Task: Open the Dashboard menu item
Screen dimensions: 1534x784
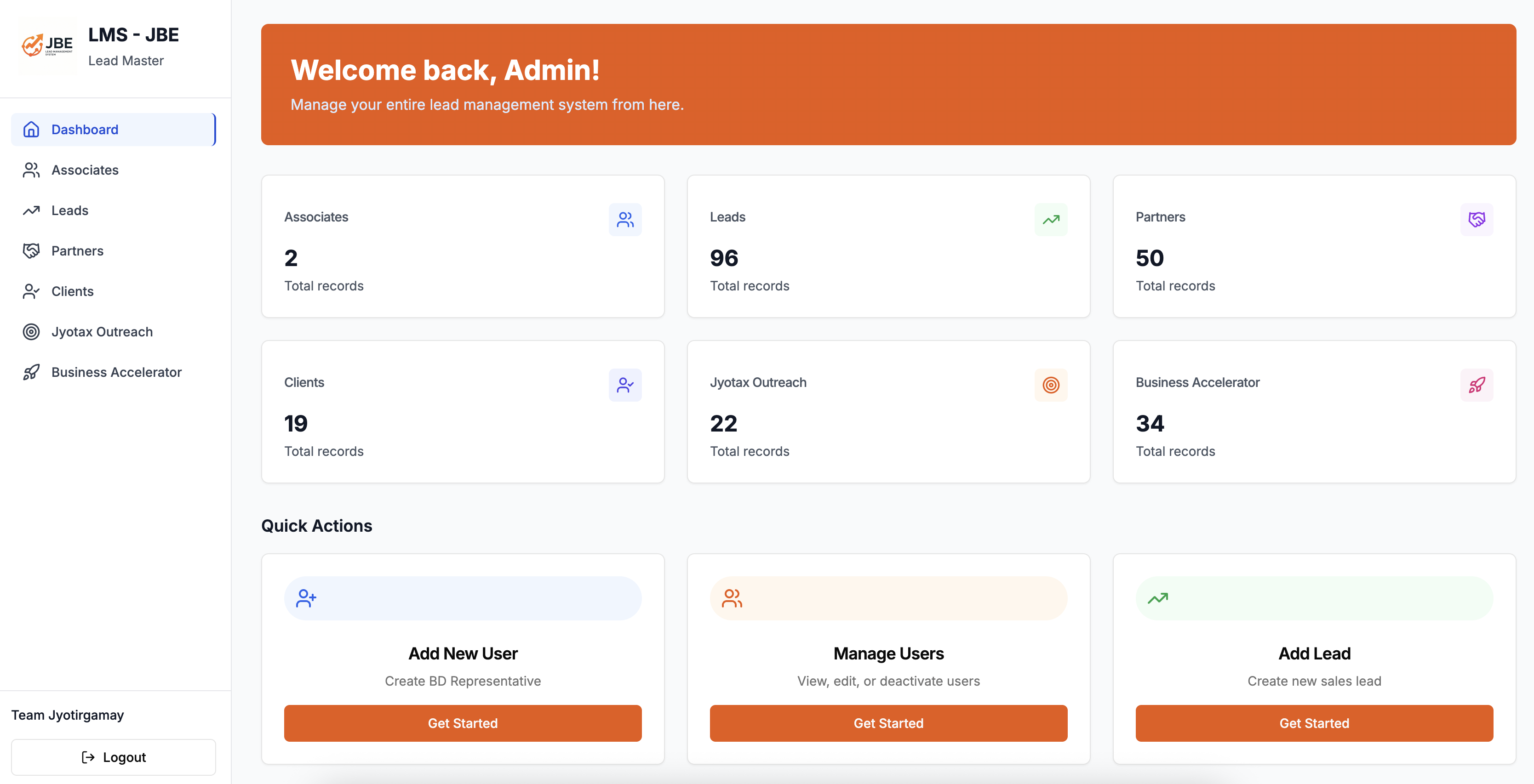Action: (113, 129)
